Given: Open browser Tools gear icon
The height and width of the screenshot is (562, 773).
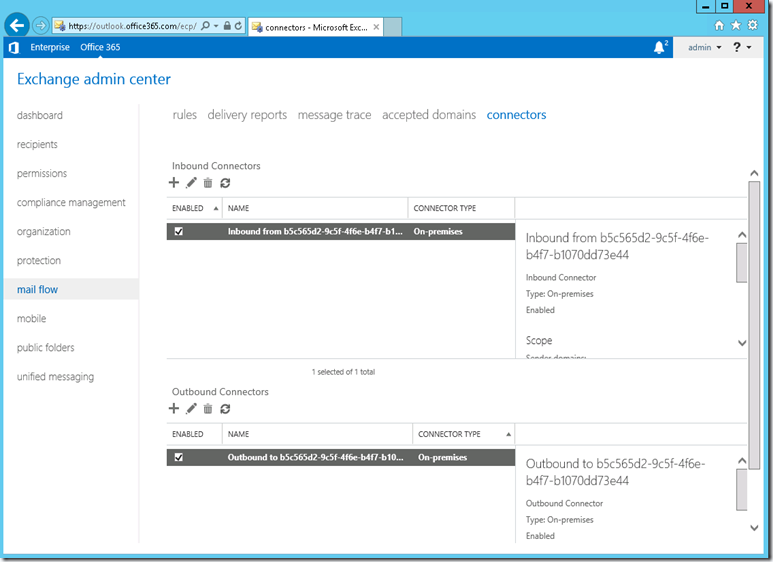Looking at the screenshot, I should pos(753,25).
